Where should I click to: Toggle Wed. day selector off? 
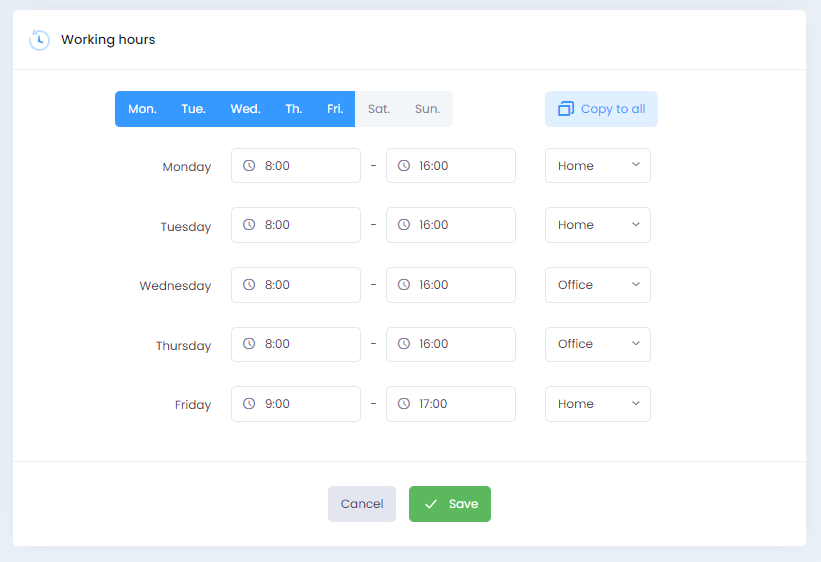(245, 109)
